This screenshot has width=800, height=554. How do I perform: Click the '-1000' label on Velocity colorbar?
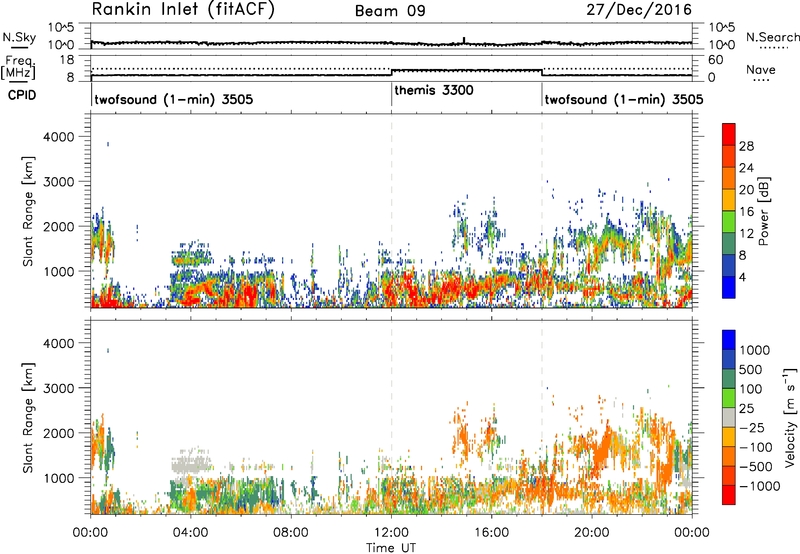[x=759, y=486]
